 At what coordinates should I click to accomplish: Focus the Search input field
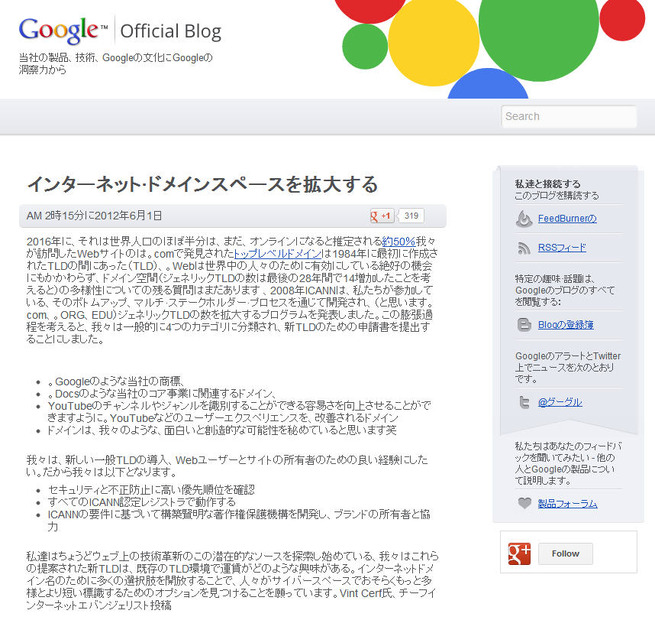coord(569,116)
